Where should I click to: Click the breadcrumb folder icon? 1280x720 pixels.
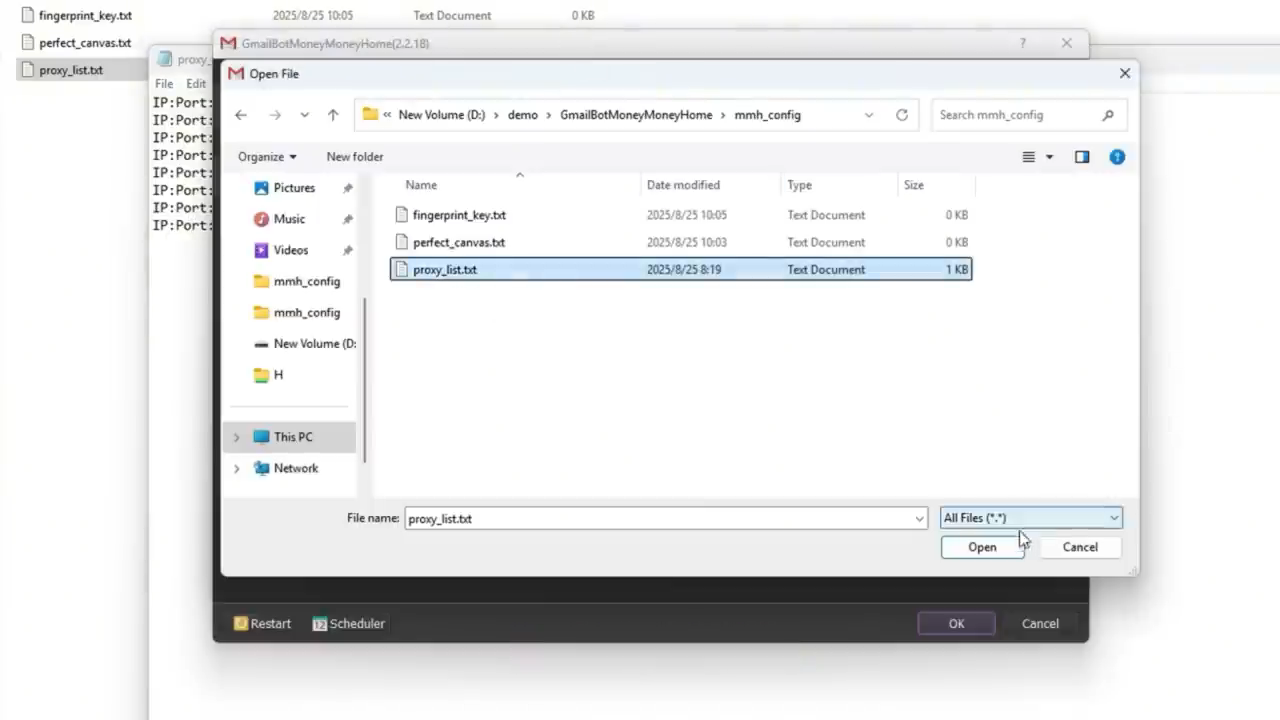pyautogui.click(x=370, y=115)
